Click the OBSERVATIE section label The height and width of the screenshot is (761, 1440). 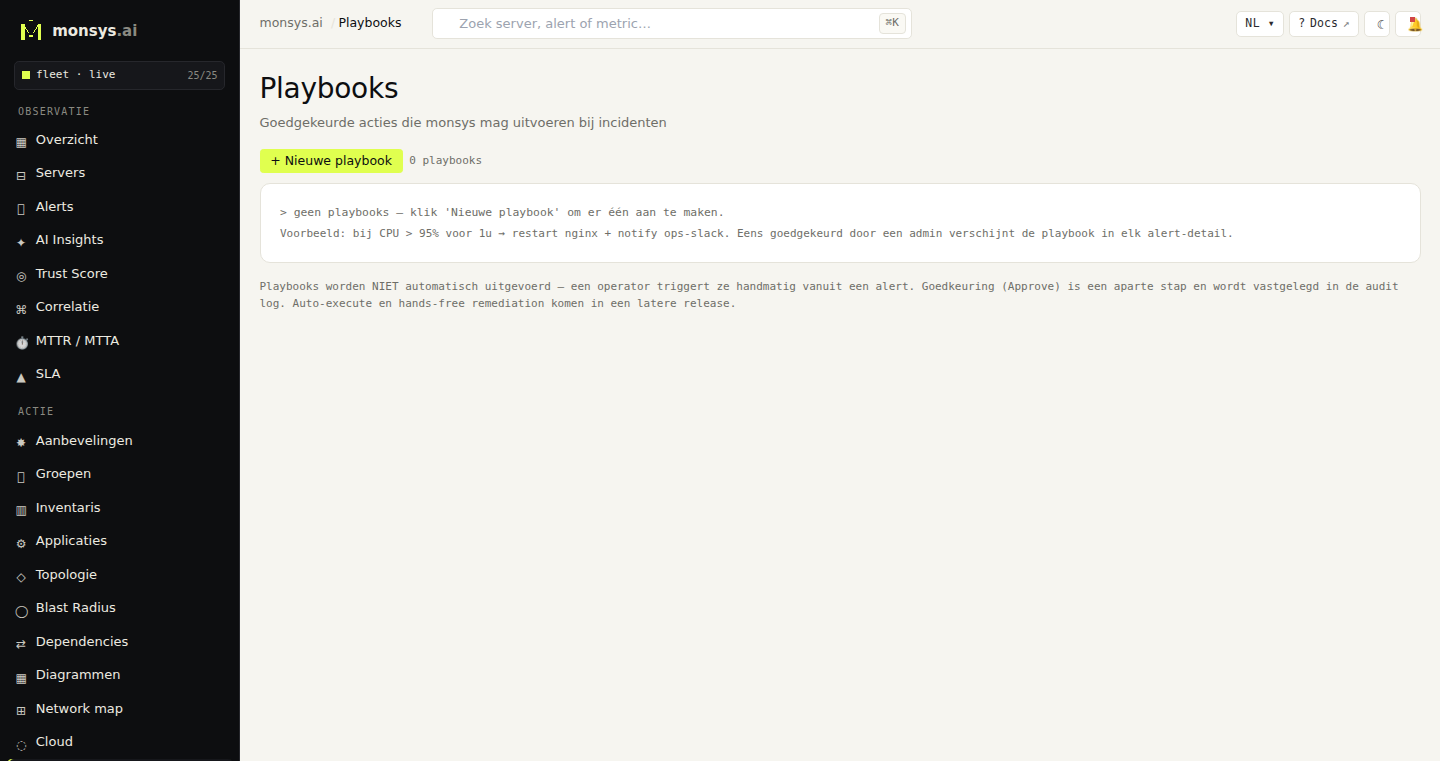[x=54, y=111]
